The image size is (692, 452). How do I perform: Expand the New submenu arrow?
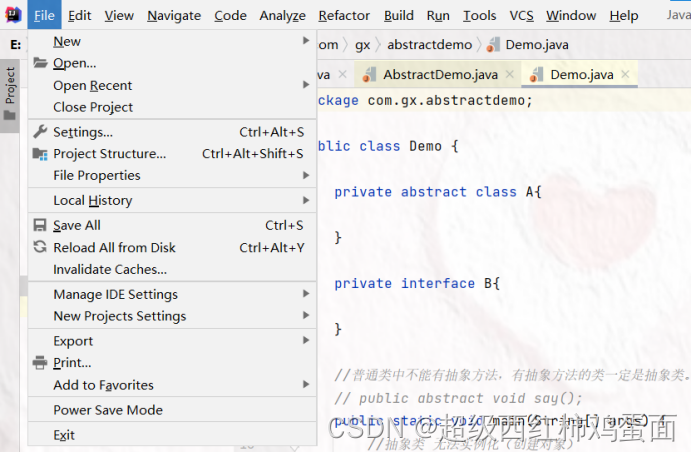click(306, 41)
